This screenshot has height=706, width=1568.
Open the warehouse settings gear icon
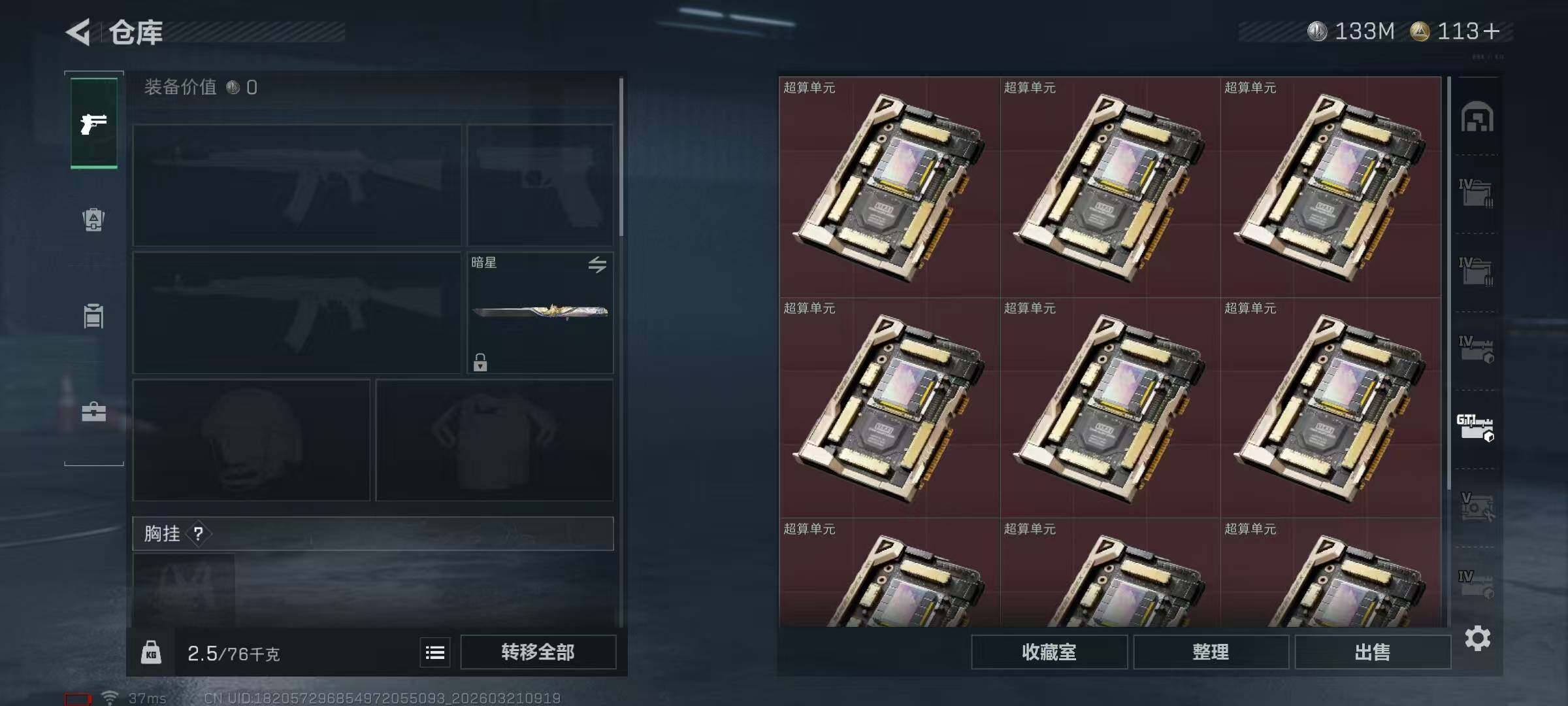[x=1477, y=638]
